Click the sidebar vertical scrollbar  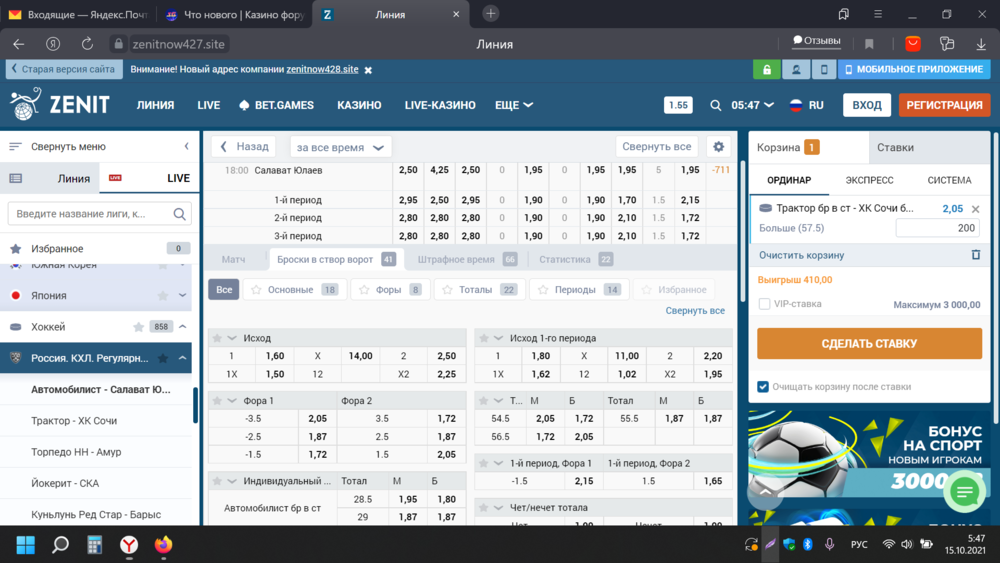tap(195, 405)
